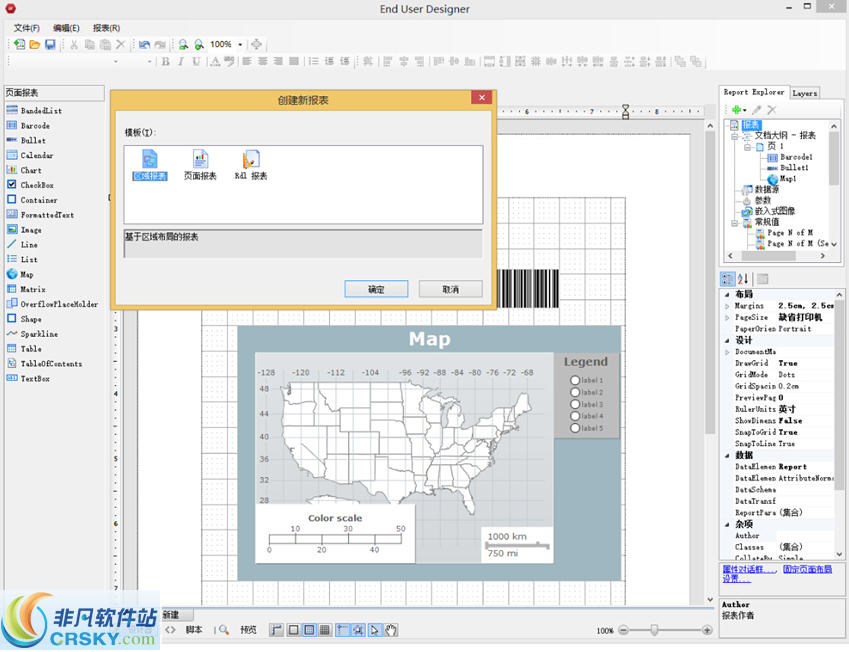Collapse the 数据 property category

click(727, 455)
